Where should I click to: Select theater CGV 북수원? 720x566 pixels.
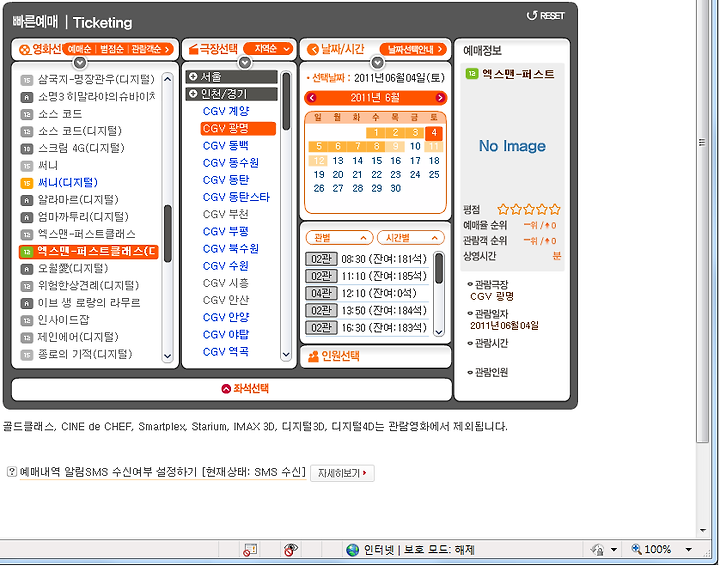(x=231, y=249)
